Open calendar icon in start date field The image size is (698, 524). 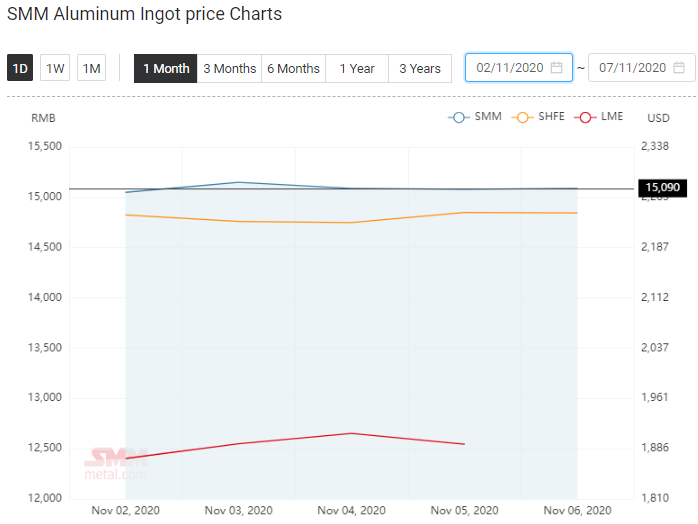tap(556, 68)
